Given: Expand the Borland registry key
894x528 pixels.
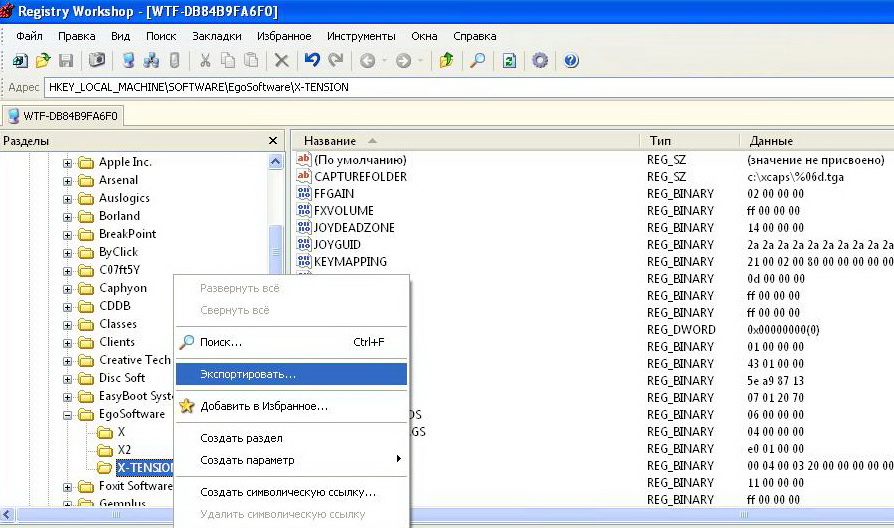Looking at the screenshot, I should coord(68,216).
